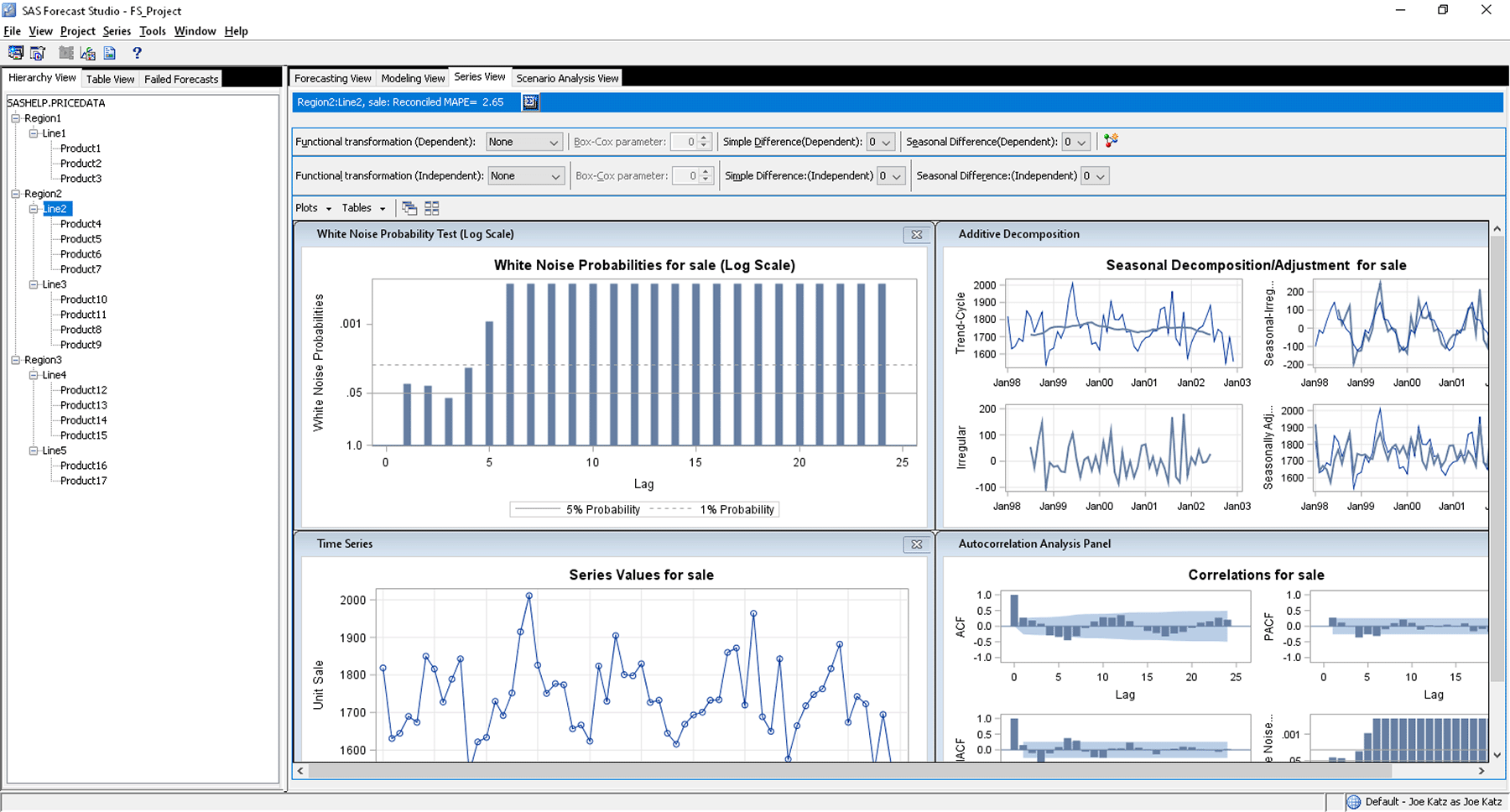Click the first project toolbar icon under File
Screen dimensions: 1510x812
point(15,53)
